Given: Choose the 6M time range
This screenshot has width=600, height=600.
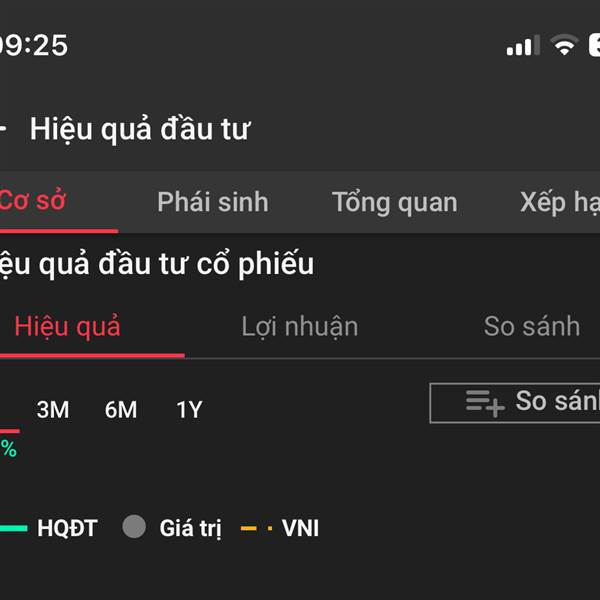Looking at the screenshot, I should 121,409.
